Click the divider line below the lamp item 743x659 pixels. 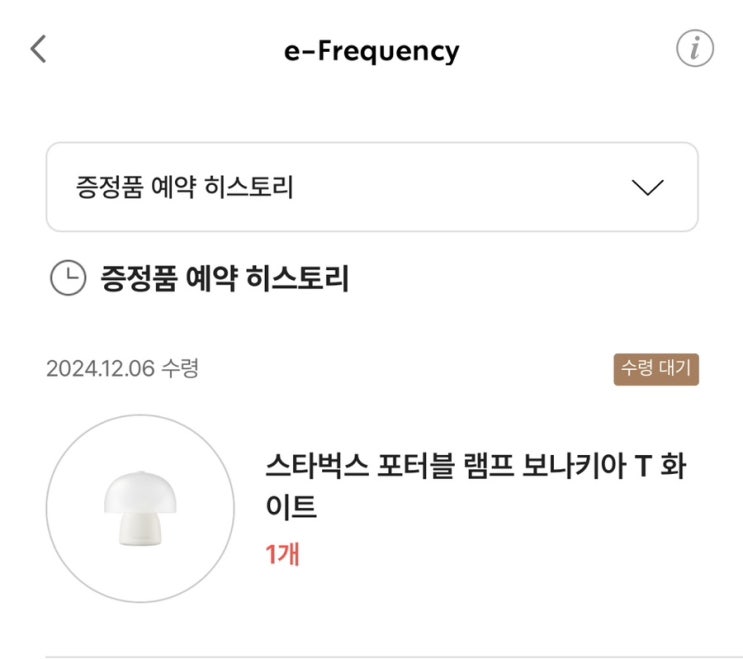pyautogui.click(x=372, y=657)
